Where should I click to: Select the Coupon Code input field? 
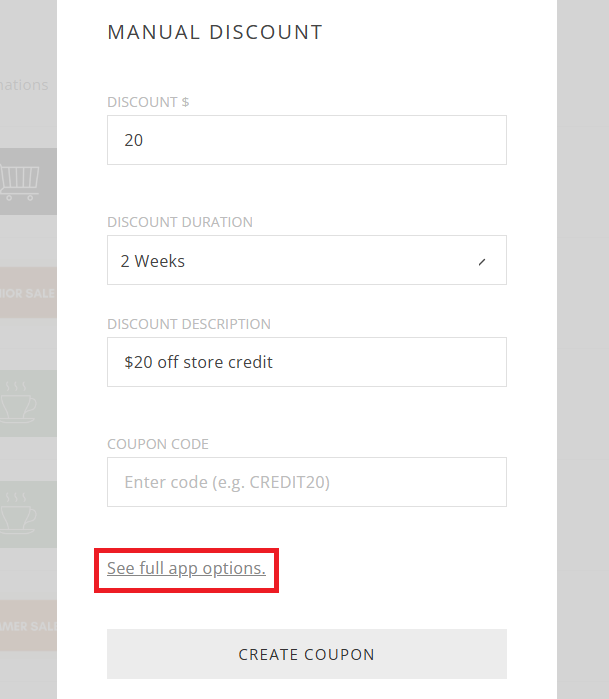pyautogui.click(x=307, y=482)
